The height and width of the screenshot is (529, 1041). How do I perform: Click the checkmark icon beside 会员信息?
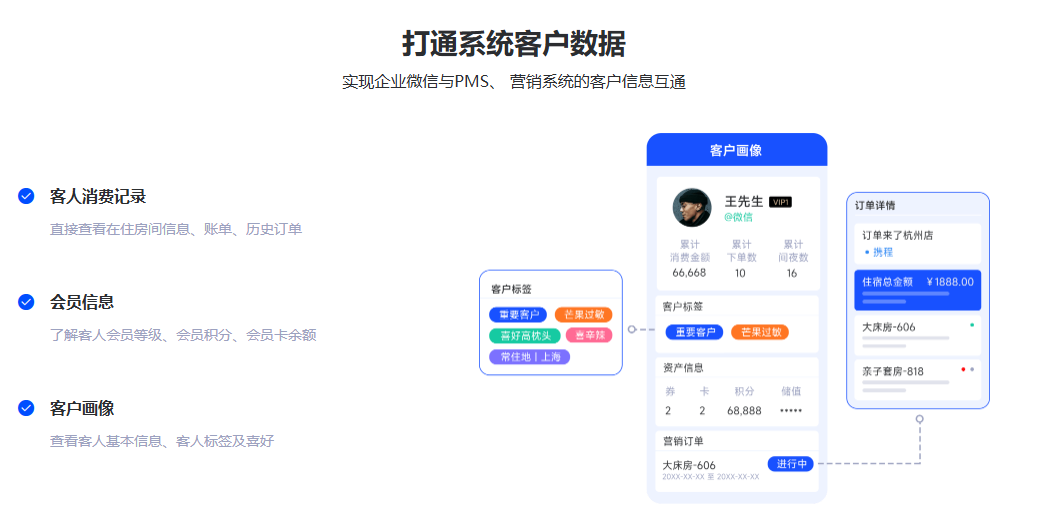click(26, 302)
